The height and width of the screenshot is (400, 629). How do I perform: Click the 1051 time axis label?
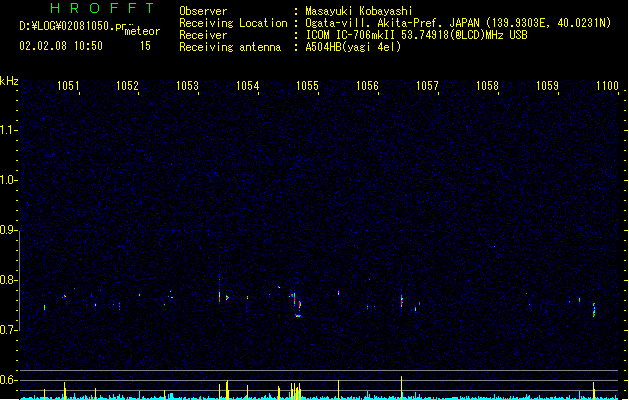tap(68, 86)
